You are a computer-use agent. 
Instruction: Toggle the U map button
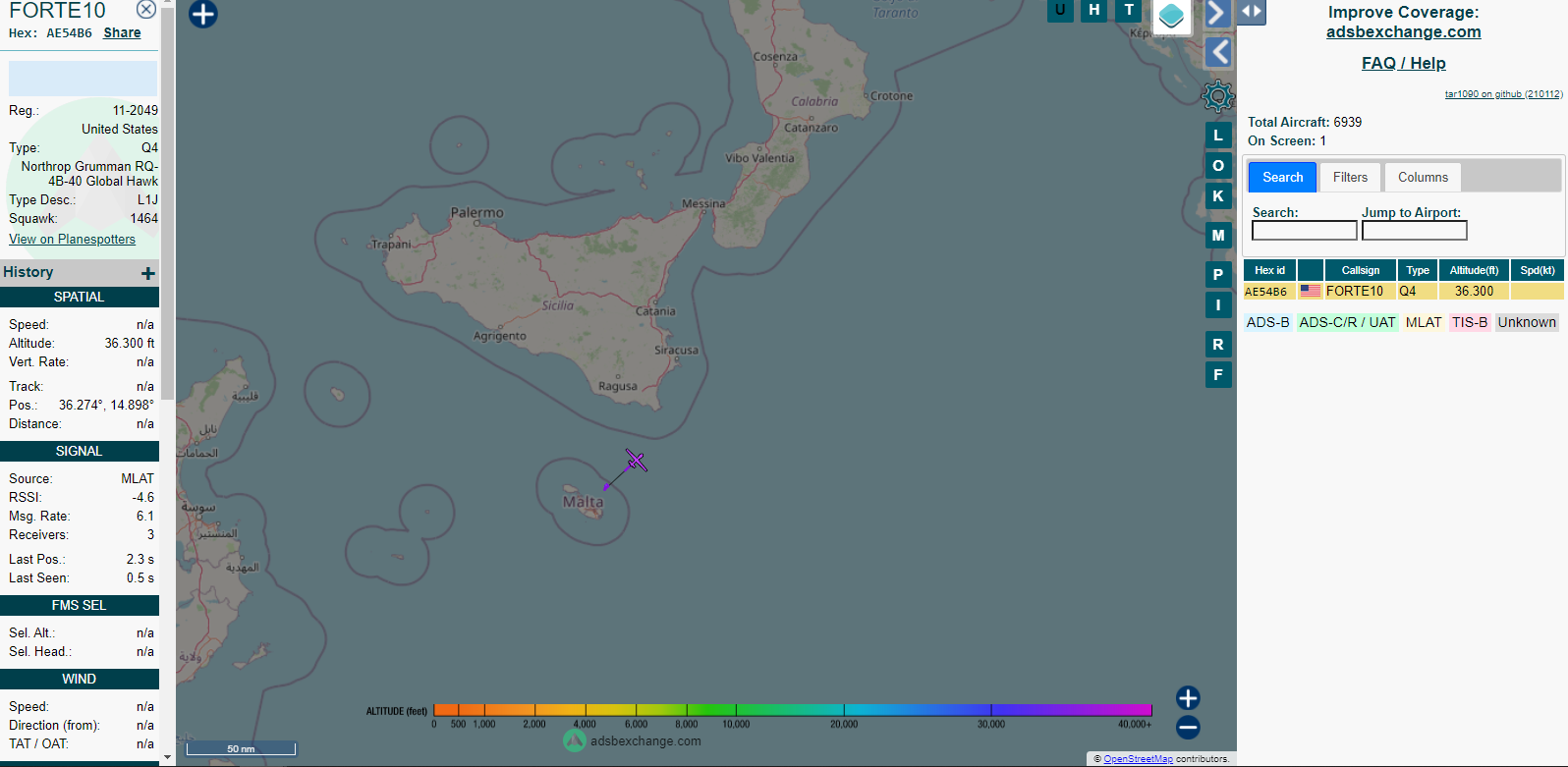pyautogui.click(x=1060, y=10)
